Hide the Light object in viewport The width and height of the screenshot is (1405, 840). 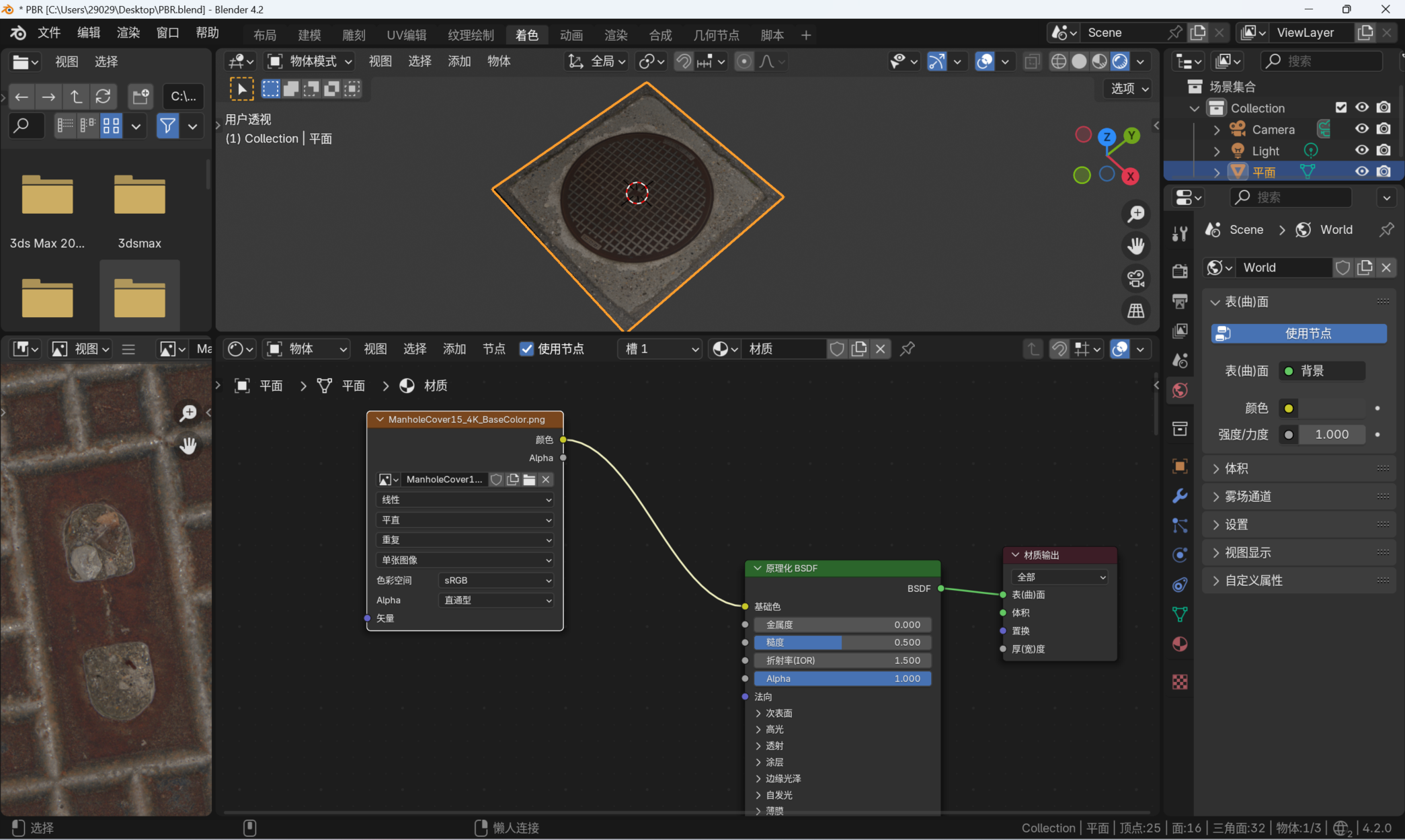(1361, 151)
